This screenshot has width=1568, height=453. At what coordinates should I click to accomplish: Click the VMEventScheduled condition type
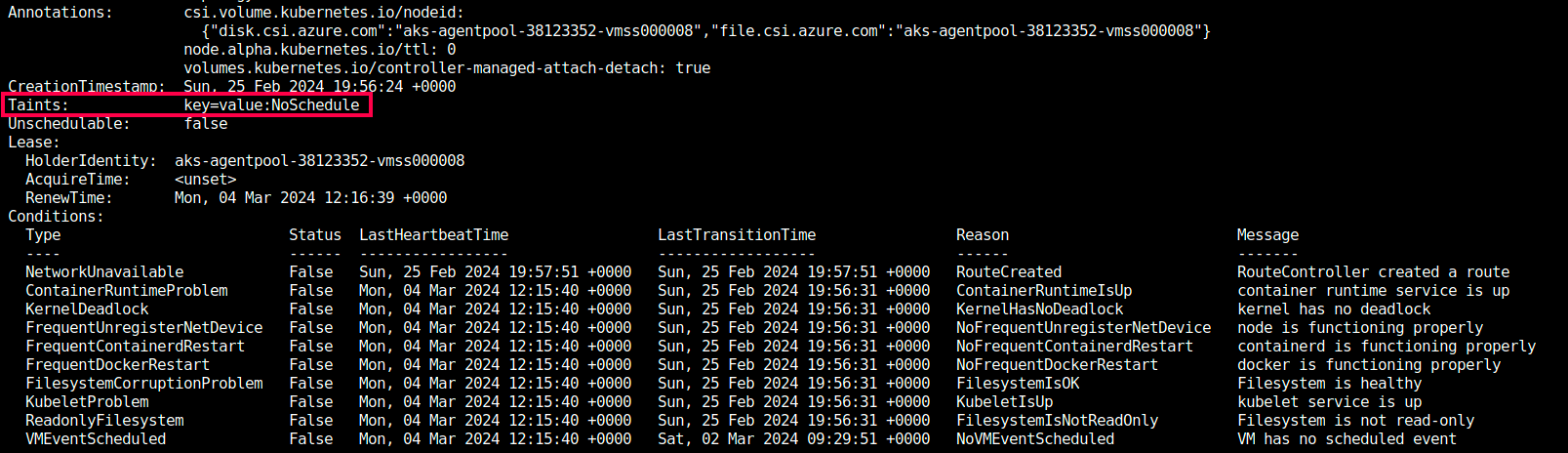coord(96,439)
